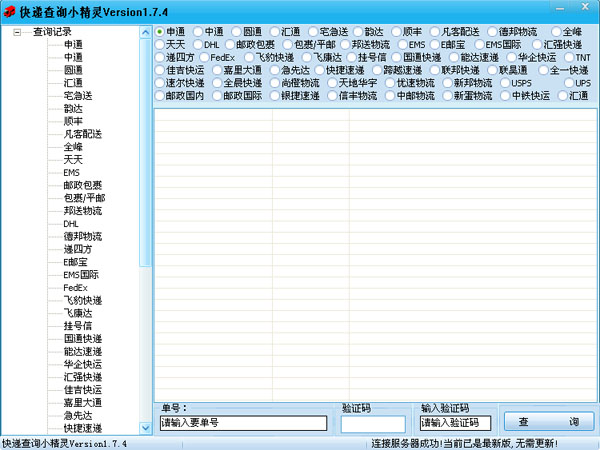This screenshot has height=450, width=600.
Task: Click the red app logo in title bar
Action: (9, 12)
